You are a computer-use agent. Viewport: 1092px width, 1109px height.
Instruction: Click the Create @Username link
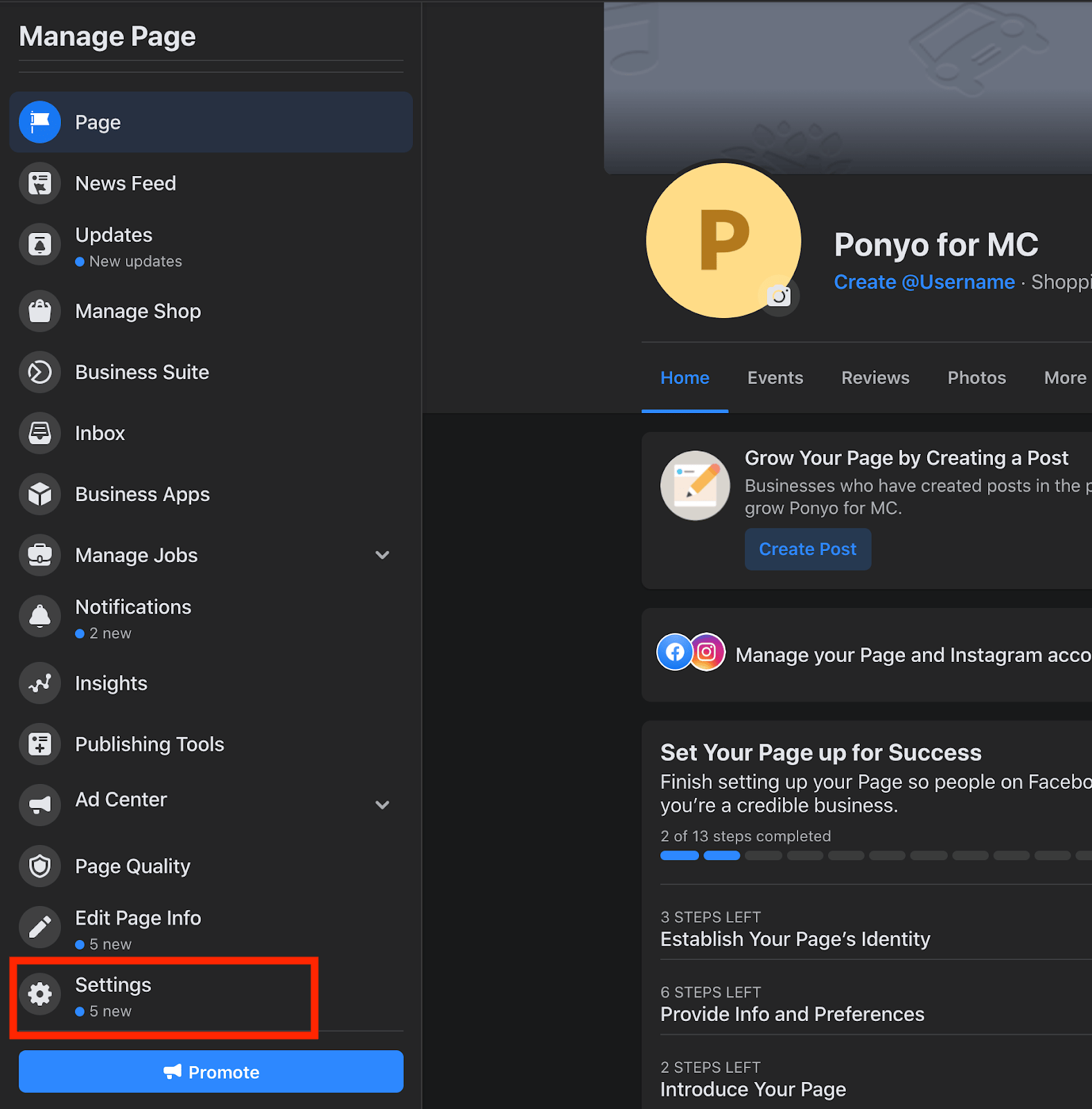(924, 282)
